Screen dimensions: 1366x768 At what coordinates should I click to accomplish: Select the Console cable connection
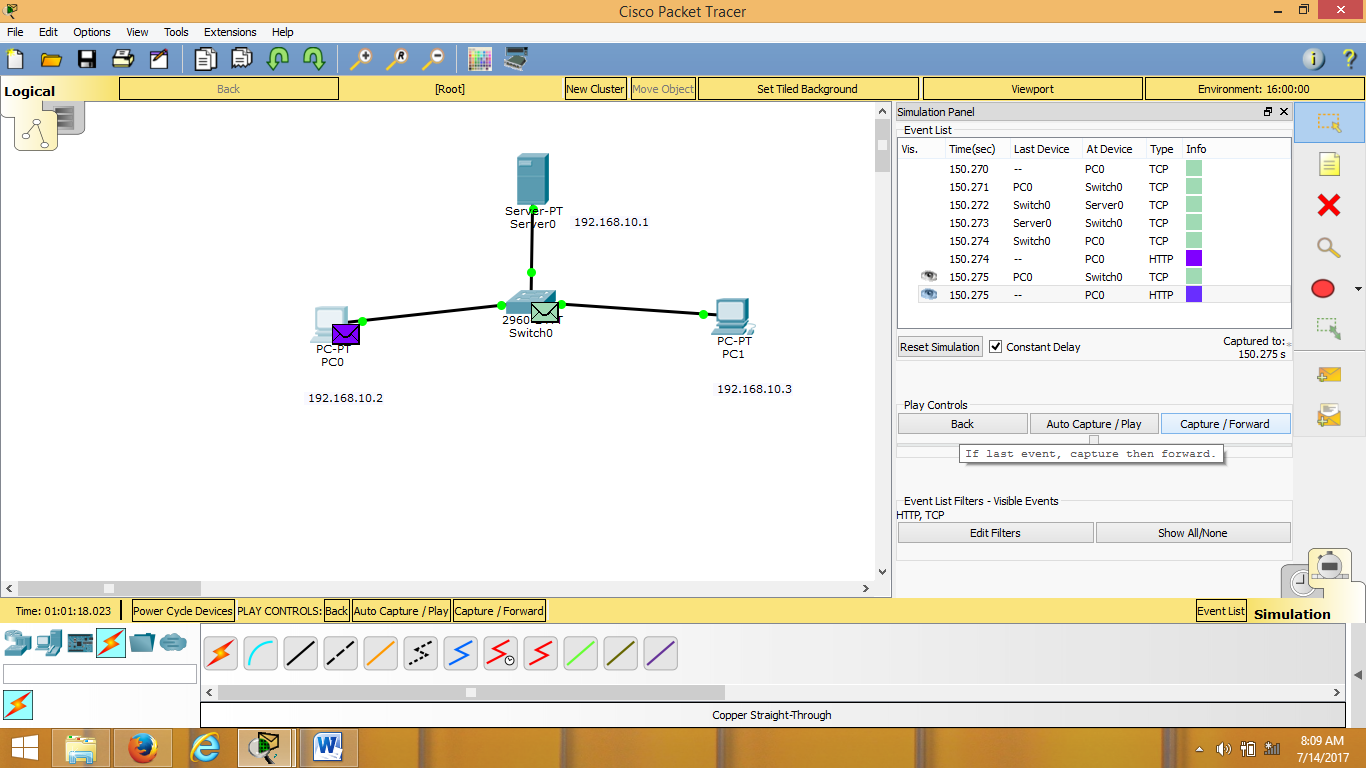pos(260,653)
